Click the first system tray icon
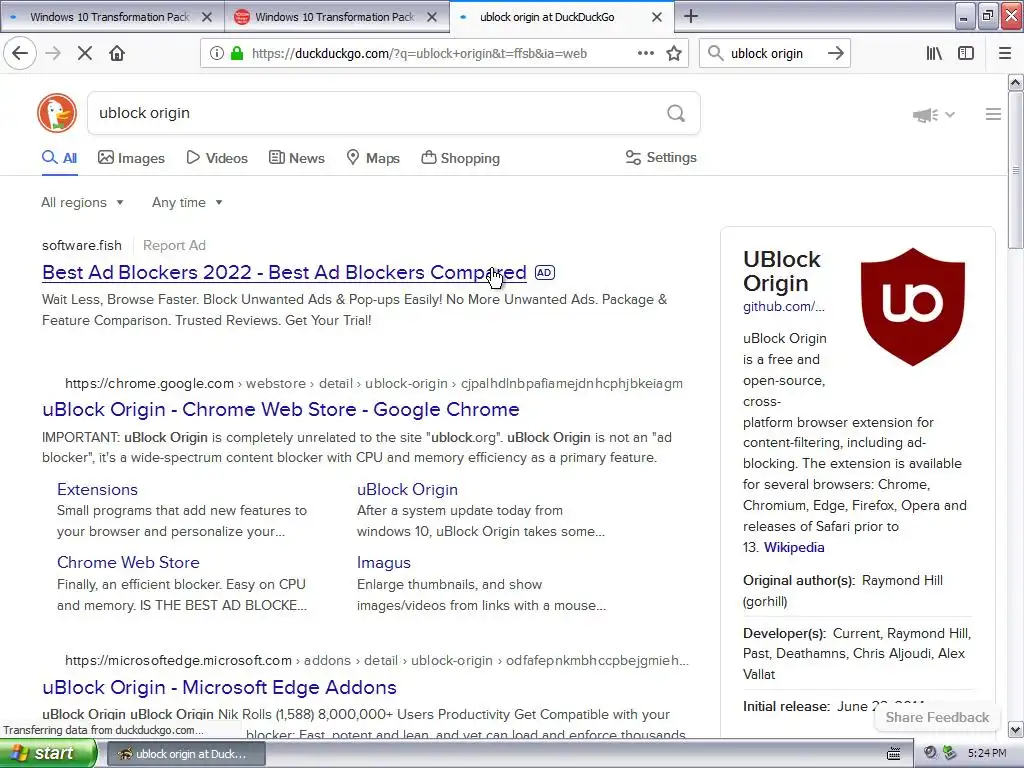 click(x=931, y=753)
